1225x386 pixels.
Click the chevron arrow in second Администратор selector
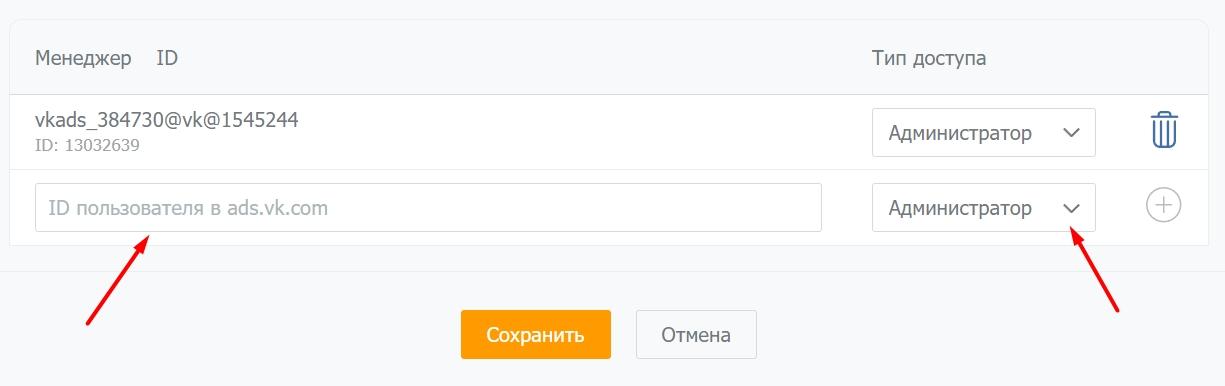click(1071, 208)
